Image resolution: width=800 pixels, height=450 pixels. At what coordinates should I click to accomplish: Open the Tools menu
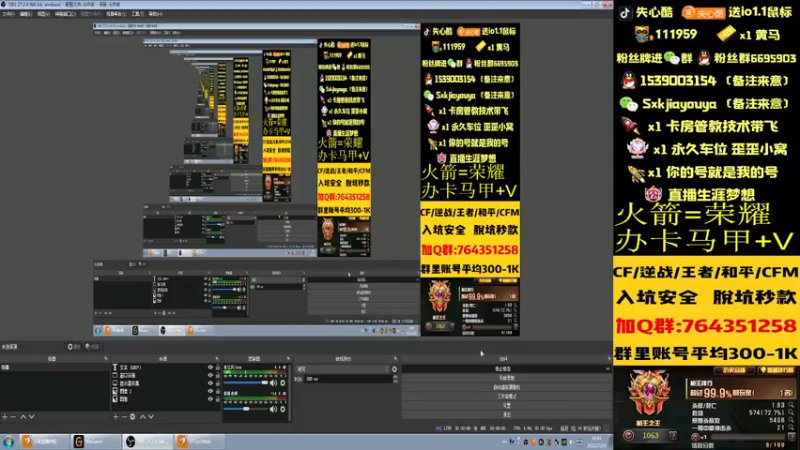coord(137,14)
